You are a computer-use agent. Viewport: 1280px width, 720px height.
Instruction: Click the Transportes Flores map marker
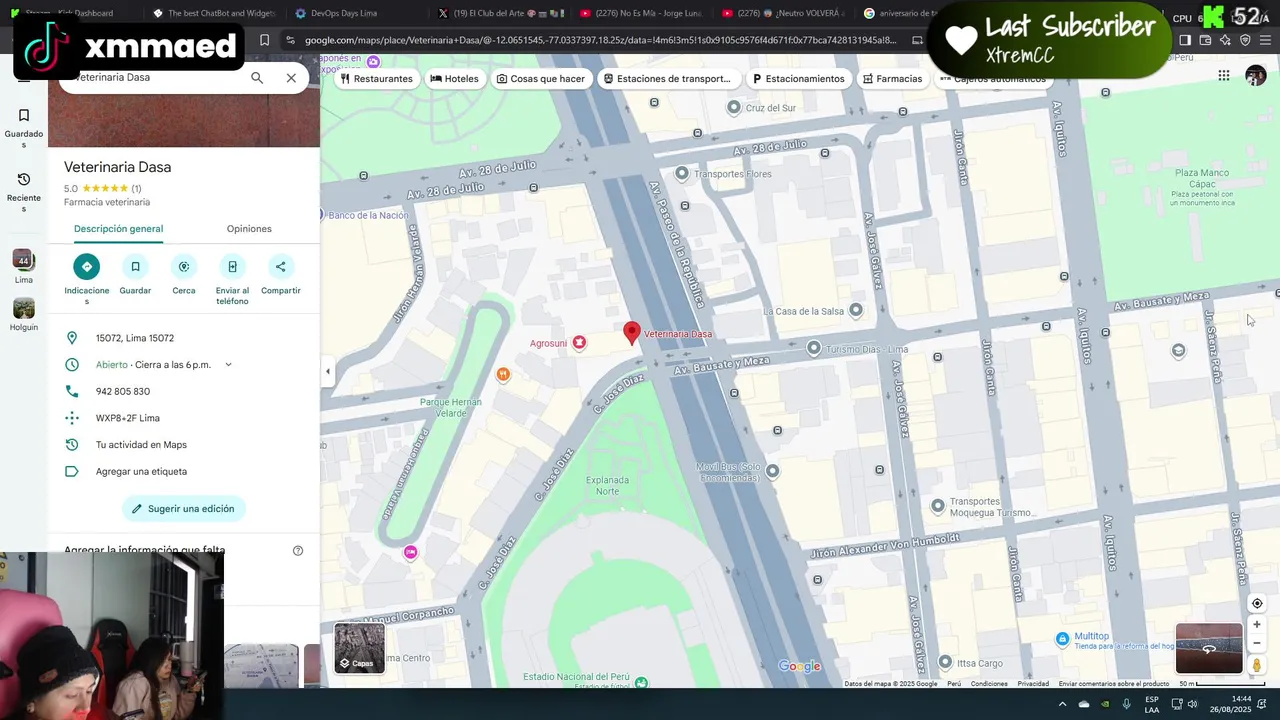682,174
